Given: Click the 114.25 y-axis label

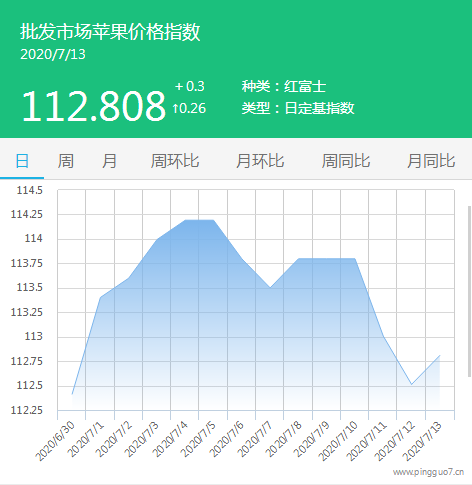Looking at the screenshot, I should 27,214.
